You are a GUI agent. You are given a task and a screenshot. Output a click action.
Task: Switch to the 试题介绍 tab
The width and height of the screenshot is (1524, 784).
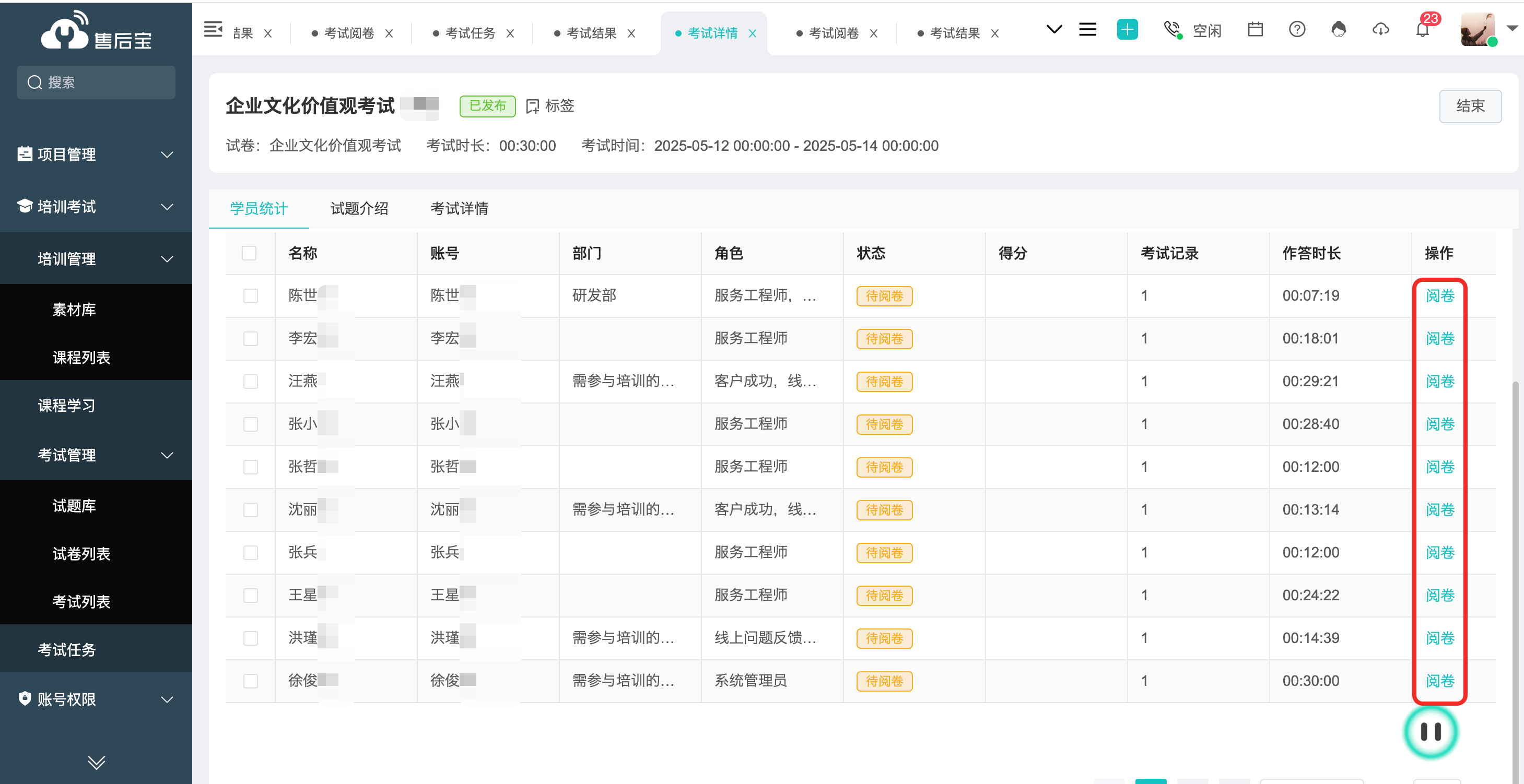(358, 208)
